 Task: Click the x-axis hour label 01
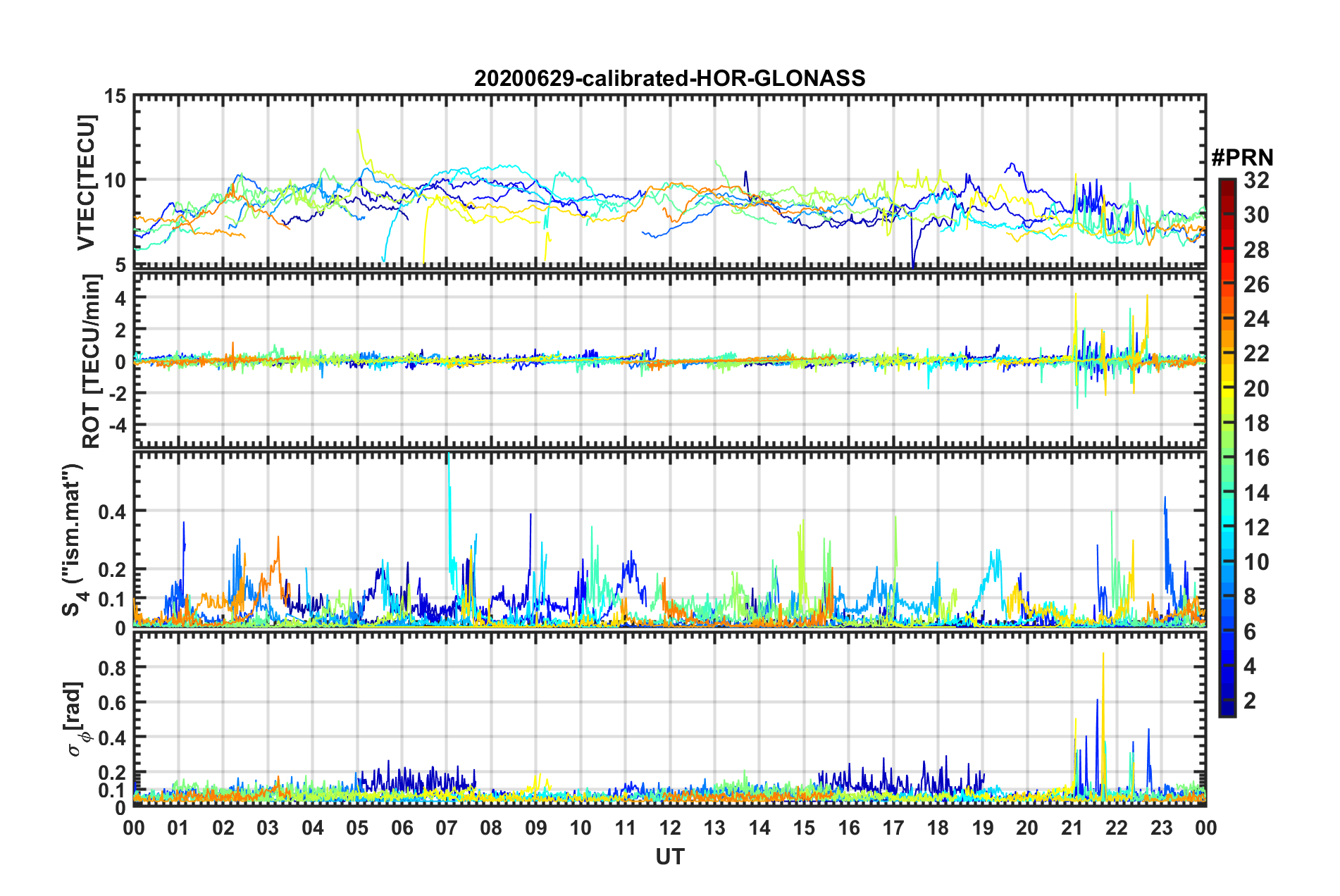point(178,828)
